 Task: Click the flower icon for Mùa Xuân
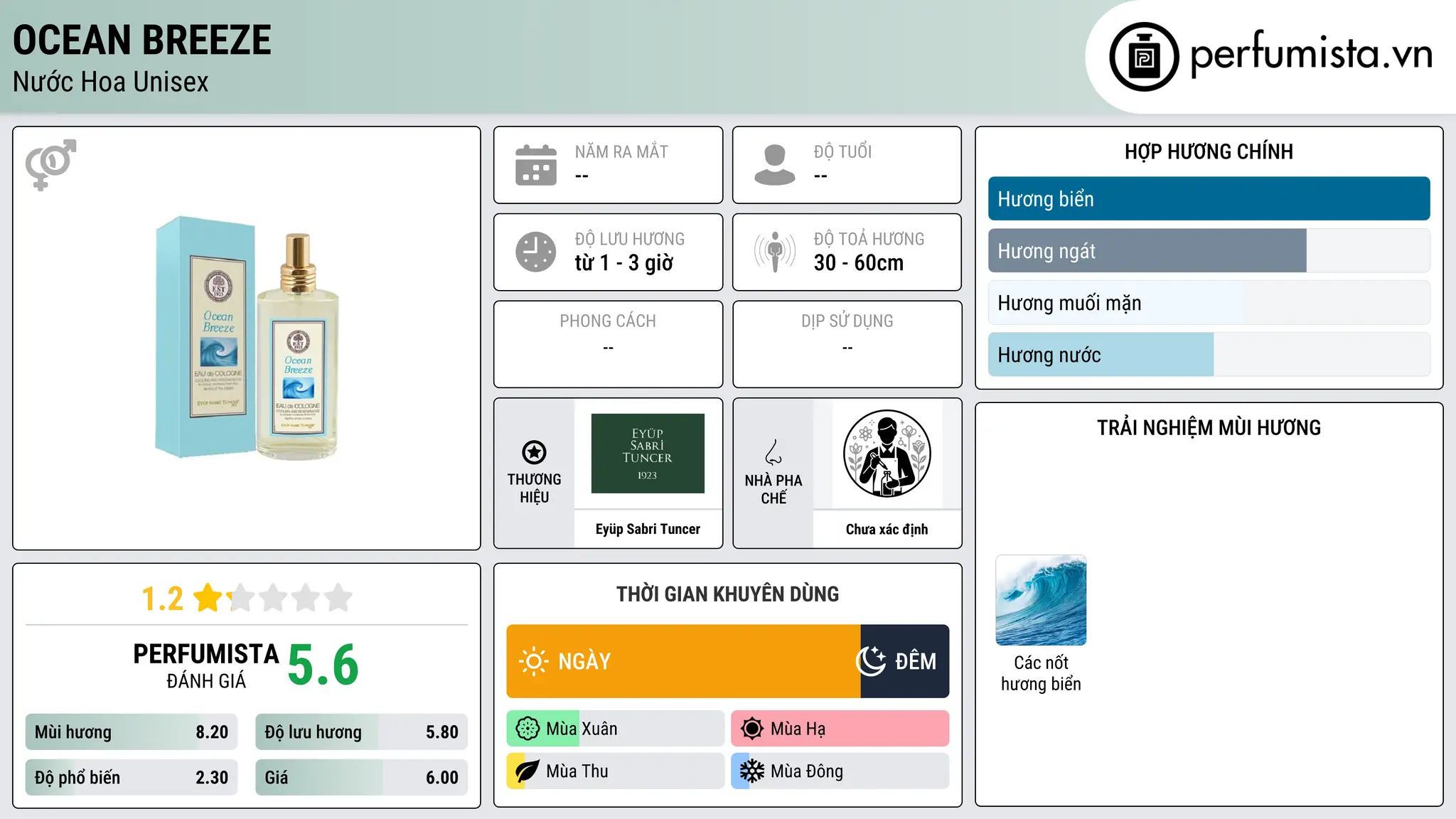pos(528,729)
